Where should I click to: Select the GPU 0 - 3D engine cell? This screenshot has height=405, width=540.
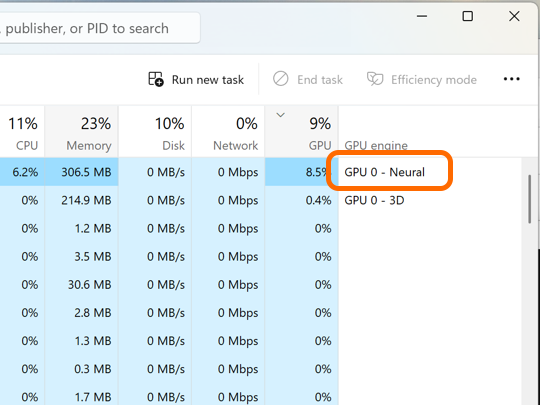click(374, 200)
